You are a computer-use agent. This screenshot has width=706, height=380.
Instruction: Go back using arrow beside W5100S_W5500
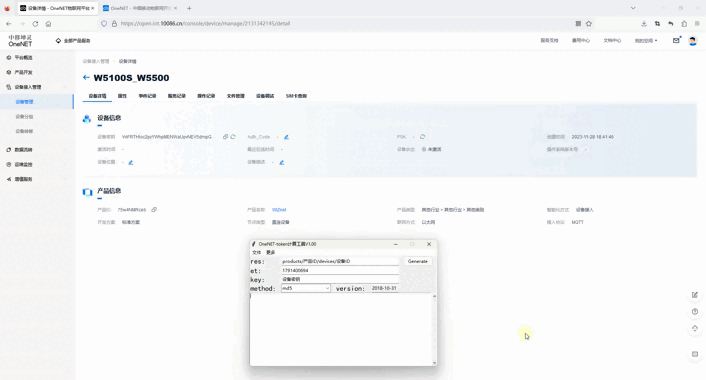[x=86, y=77]
